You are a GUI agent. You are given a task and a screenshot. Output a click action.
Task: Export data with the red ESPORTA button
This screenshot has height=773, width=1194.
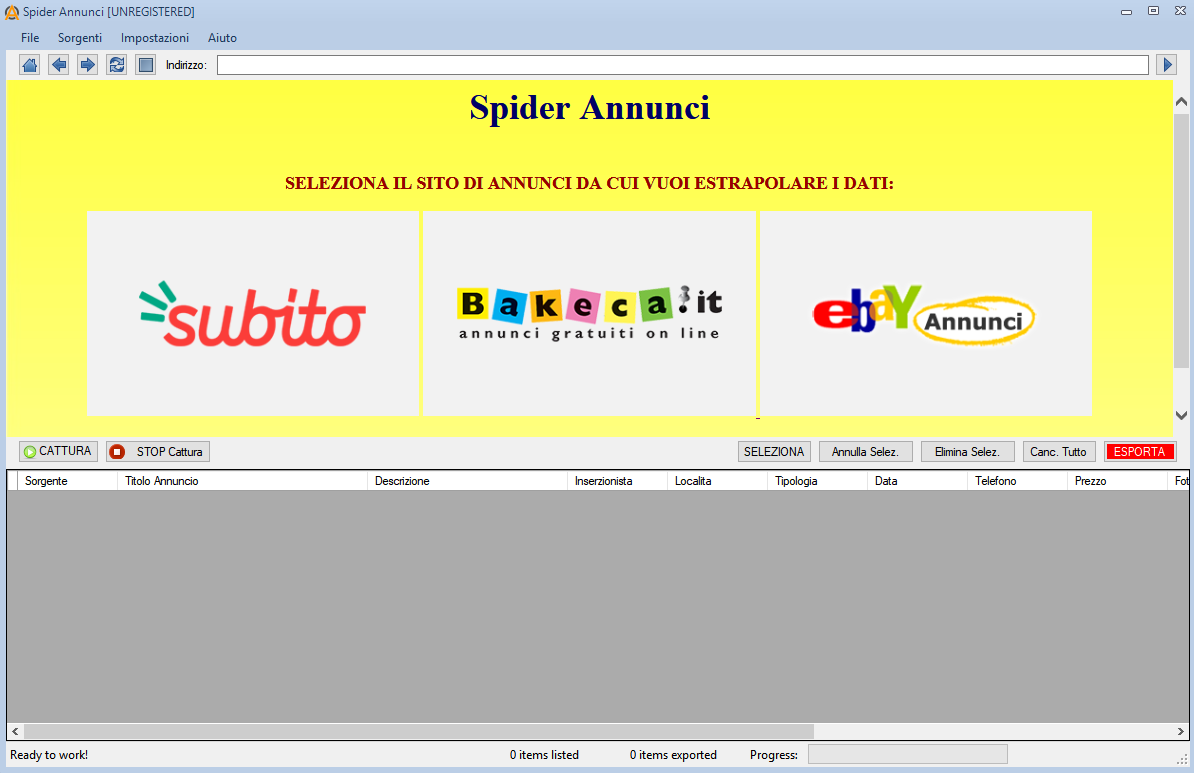[1140, 452]
